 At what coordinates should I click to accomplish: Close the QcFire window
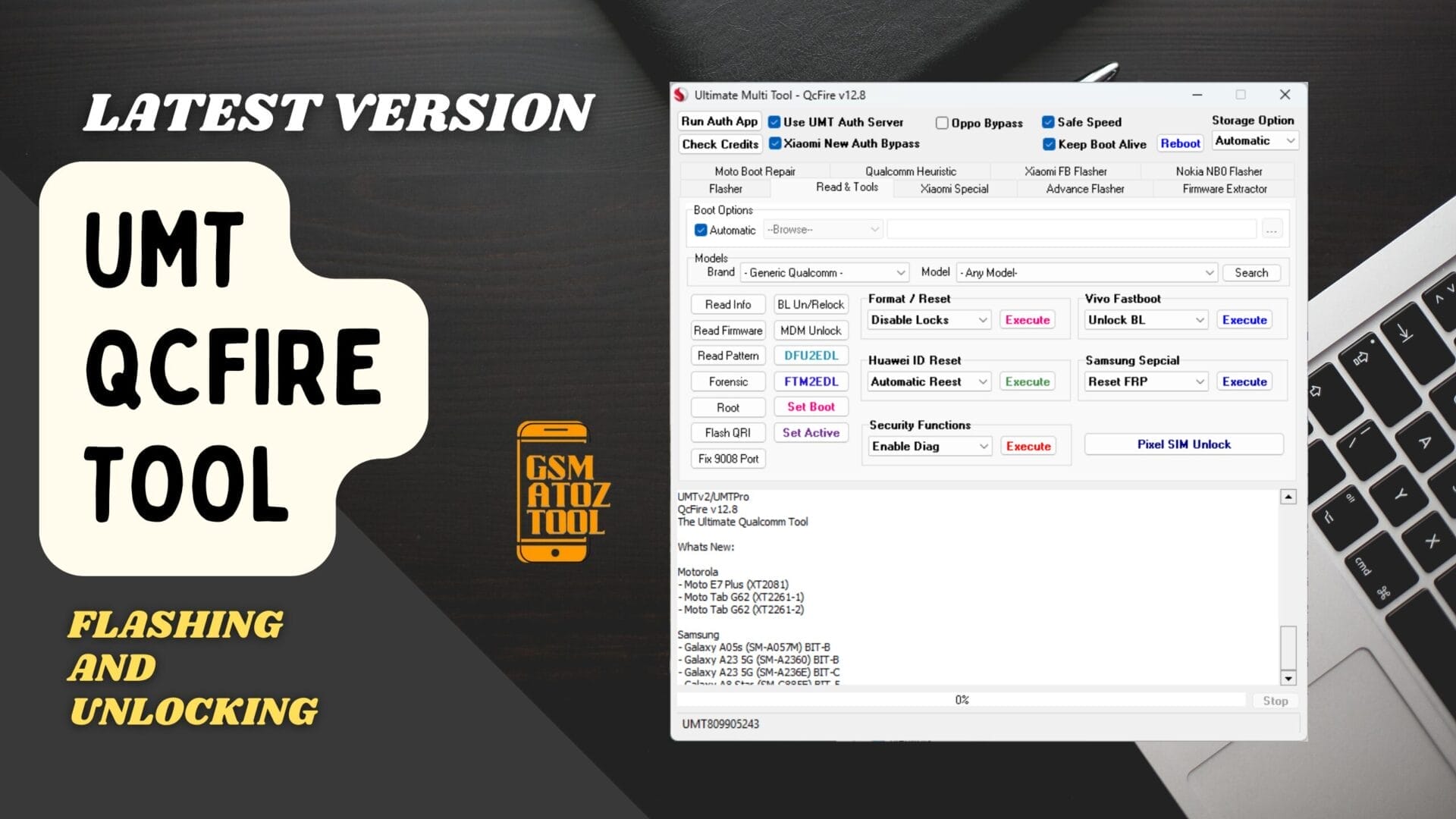click(1285, 95)
